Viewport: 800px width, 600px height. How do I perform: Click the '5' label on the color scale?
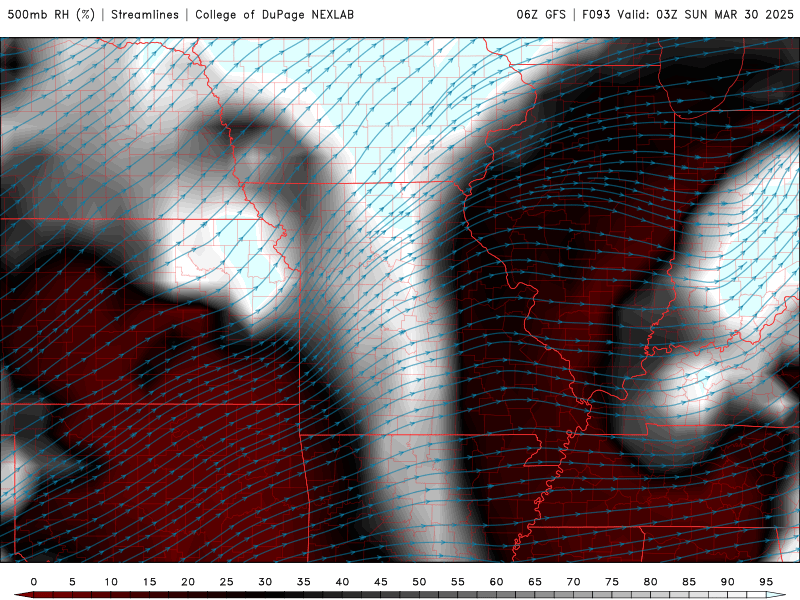click(x=72, y=582)
